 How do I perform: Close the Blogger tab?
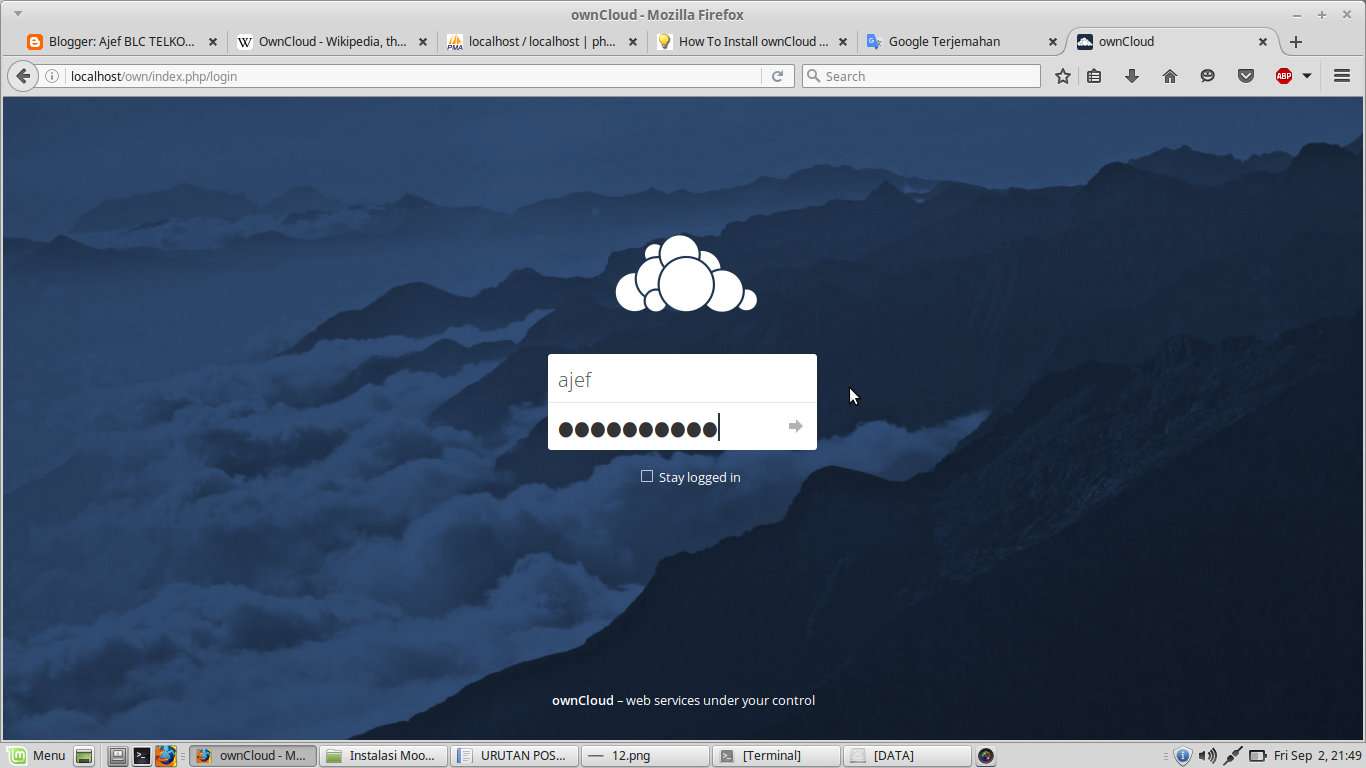(x=213, y=42)
